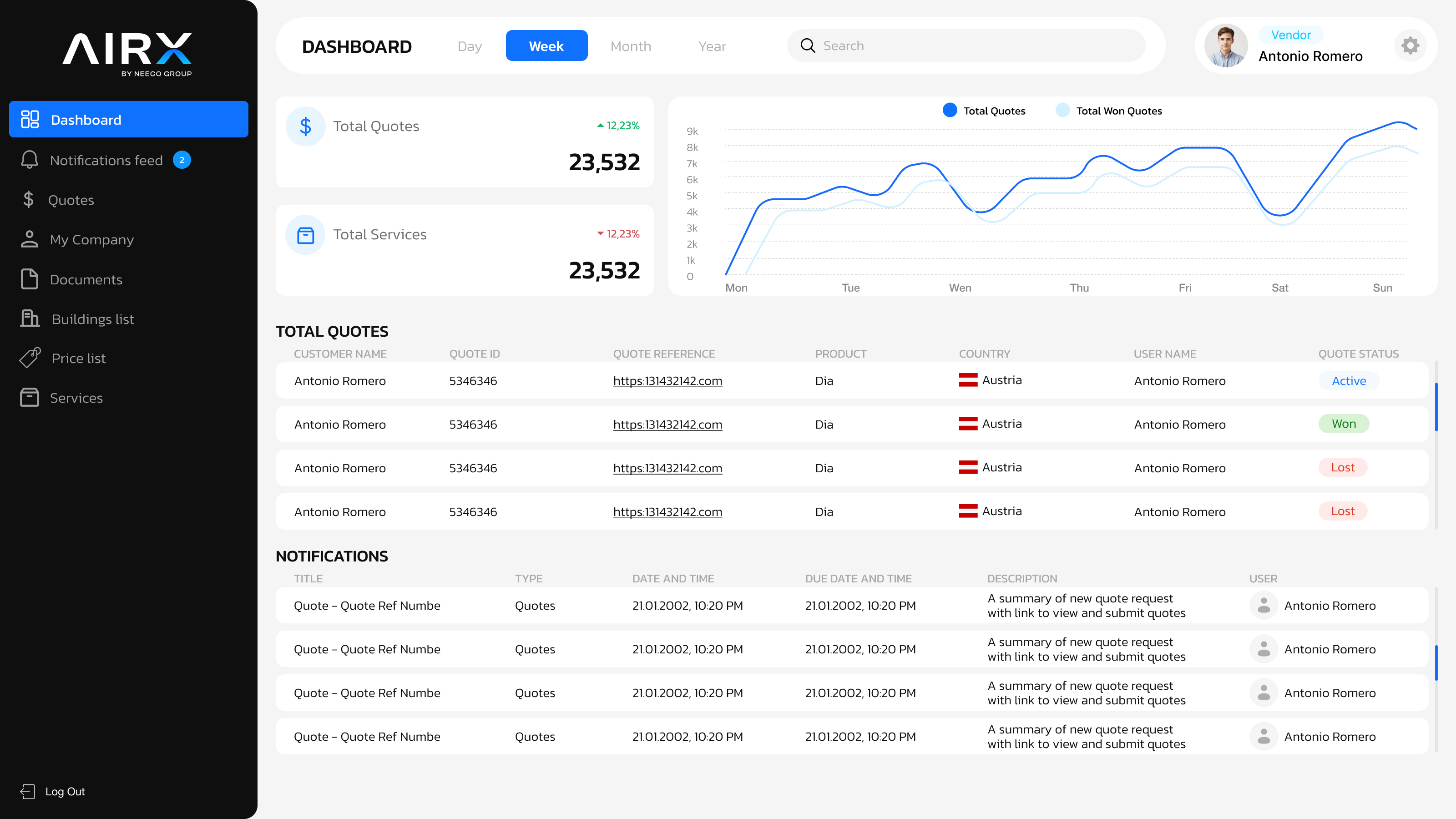Click the Log Out label
This screenshot has width=1456, height=819.
point(65,791)
